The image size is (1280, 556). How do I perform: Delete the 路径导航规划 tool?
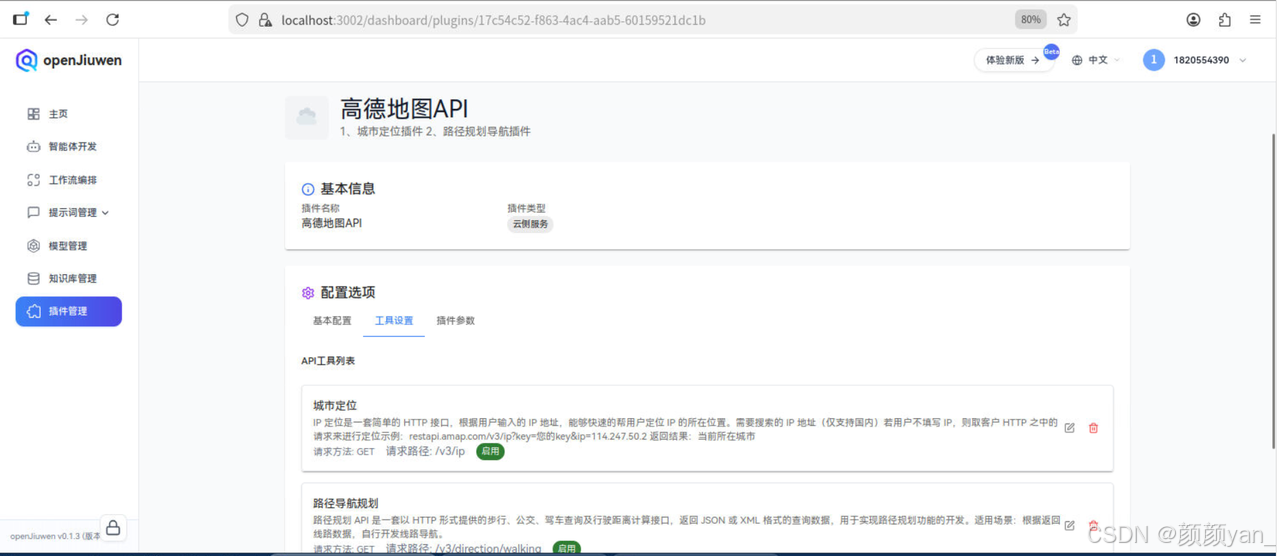click(1094, 525)
